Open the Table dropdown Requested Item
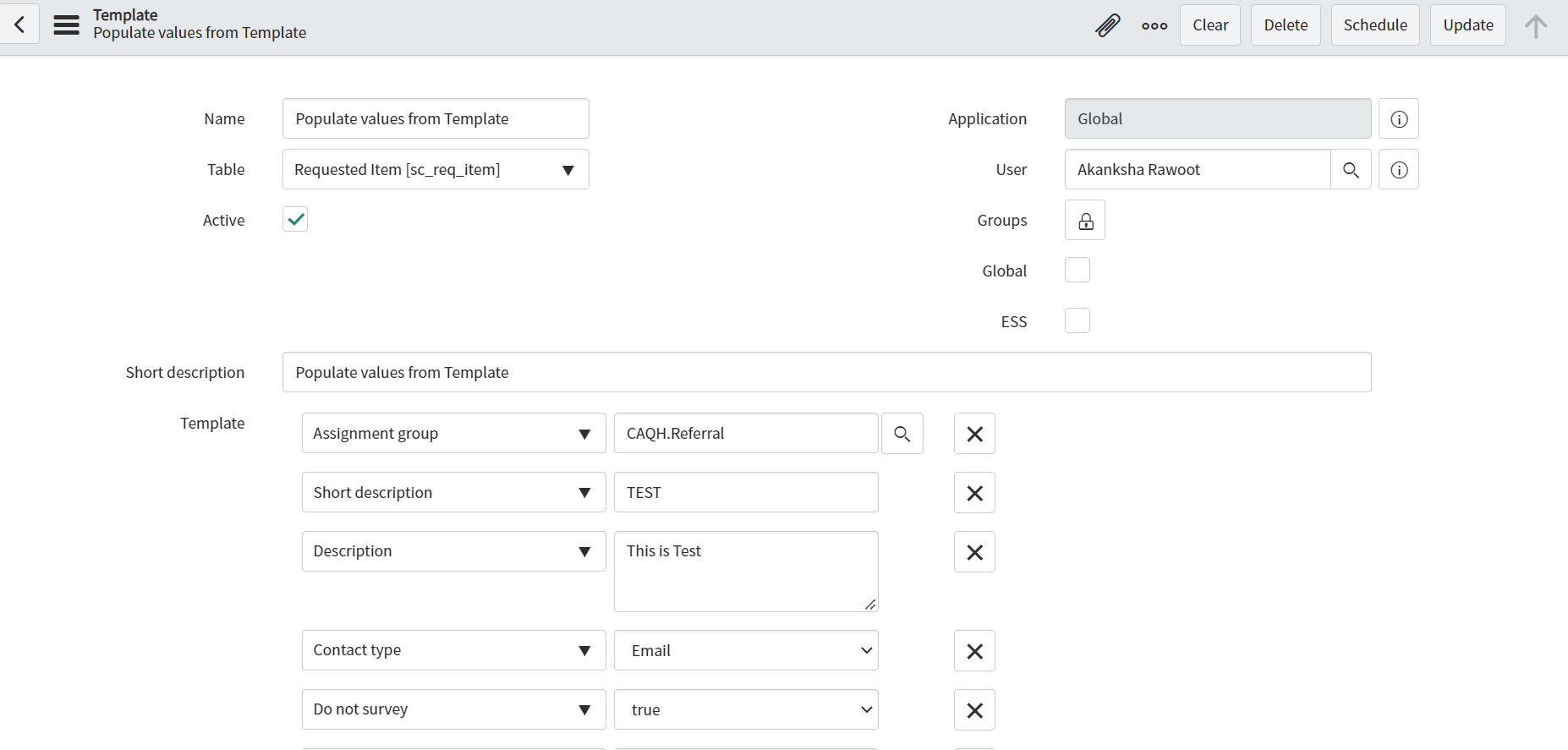This screenshot has width=1568, height=750. click(436, 169)
